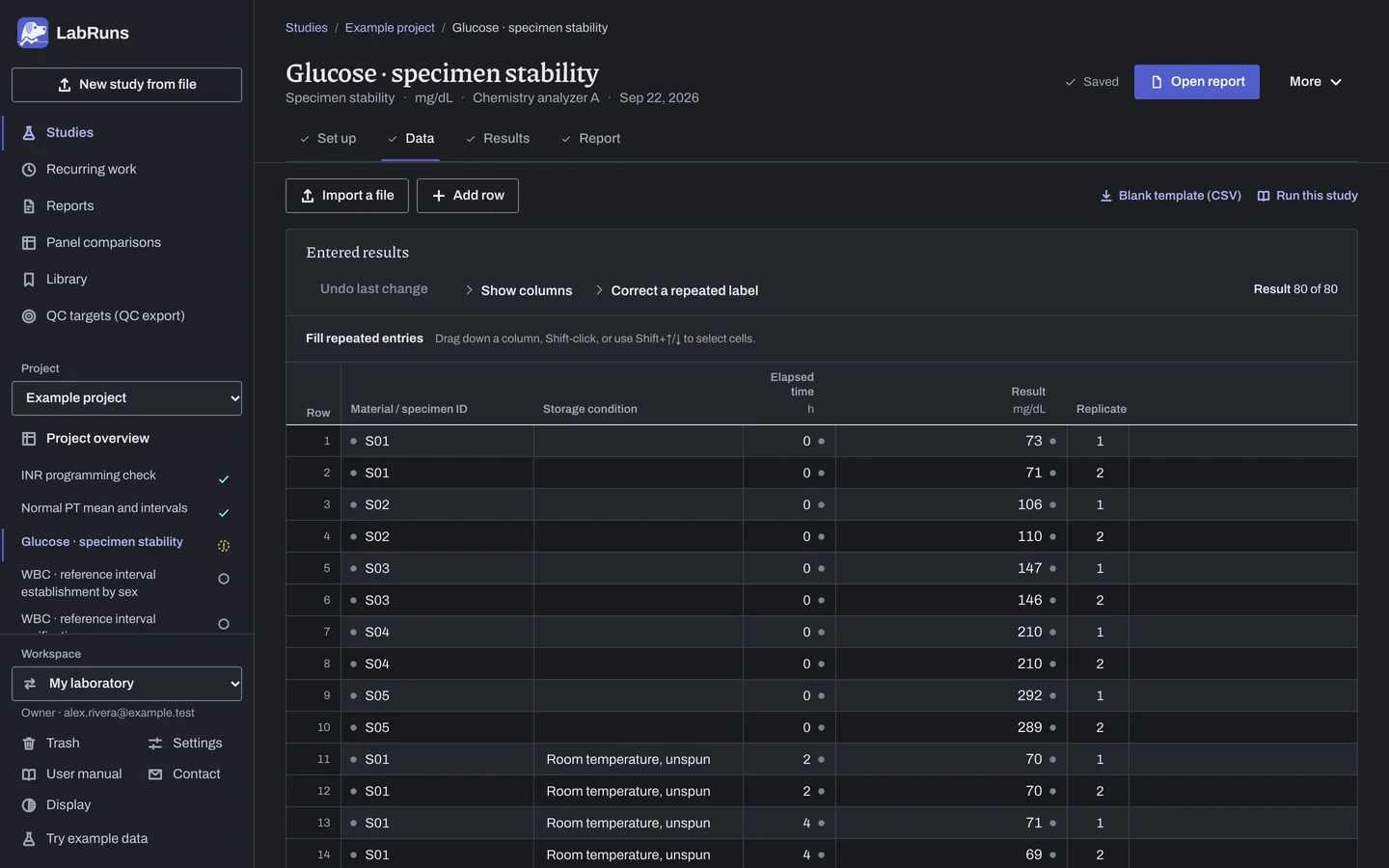This screenshot has height=868, width=1389.
Task: Expand Show columns
Action: pyautogui.click(x=518, y=290)
